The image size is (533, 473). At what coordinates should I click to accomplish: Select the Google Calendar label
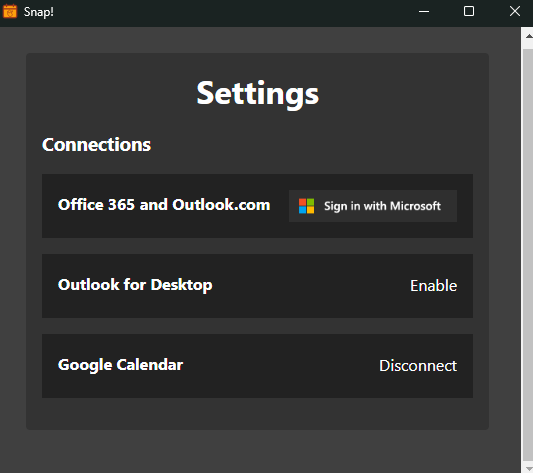(x=120, y=365)
